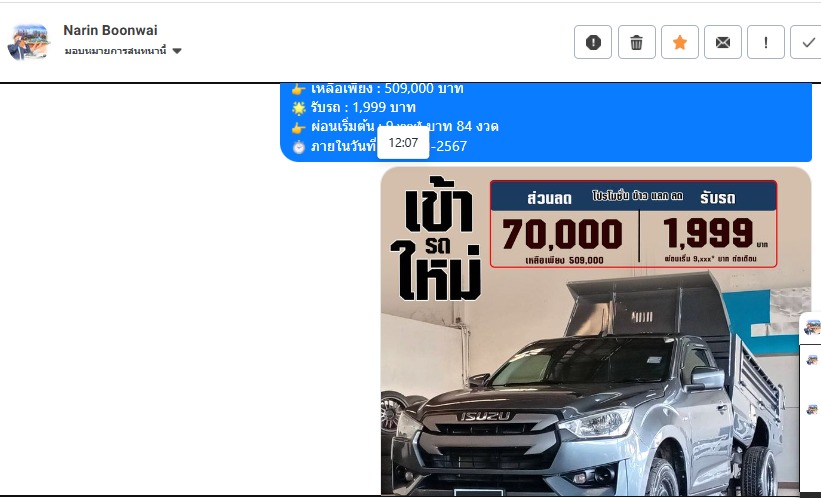Click the orange star follow-up icon
Image resolution: width=821 pixels, height=498 pixels.
point(680,42)
